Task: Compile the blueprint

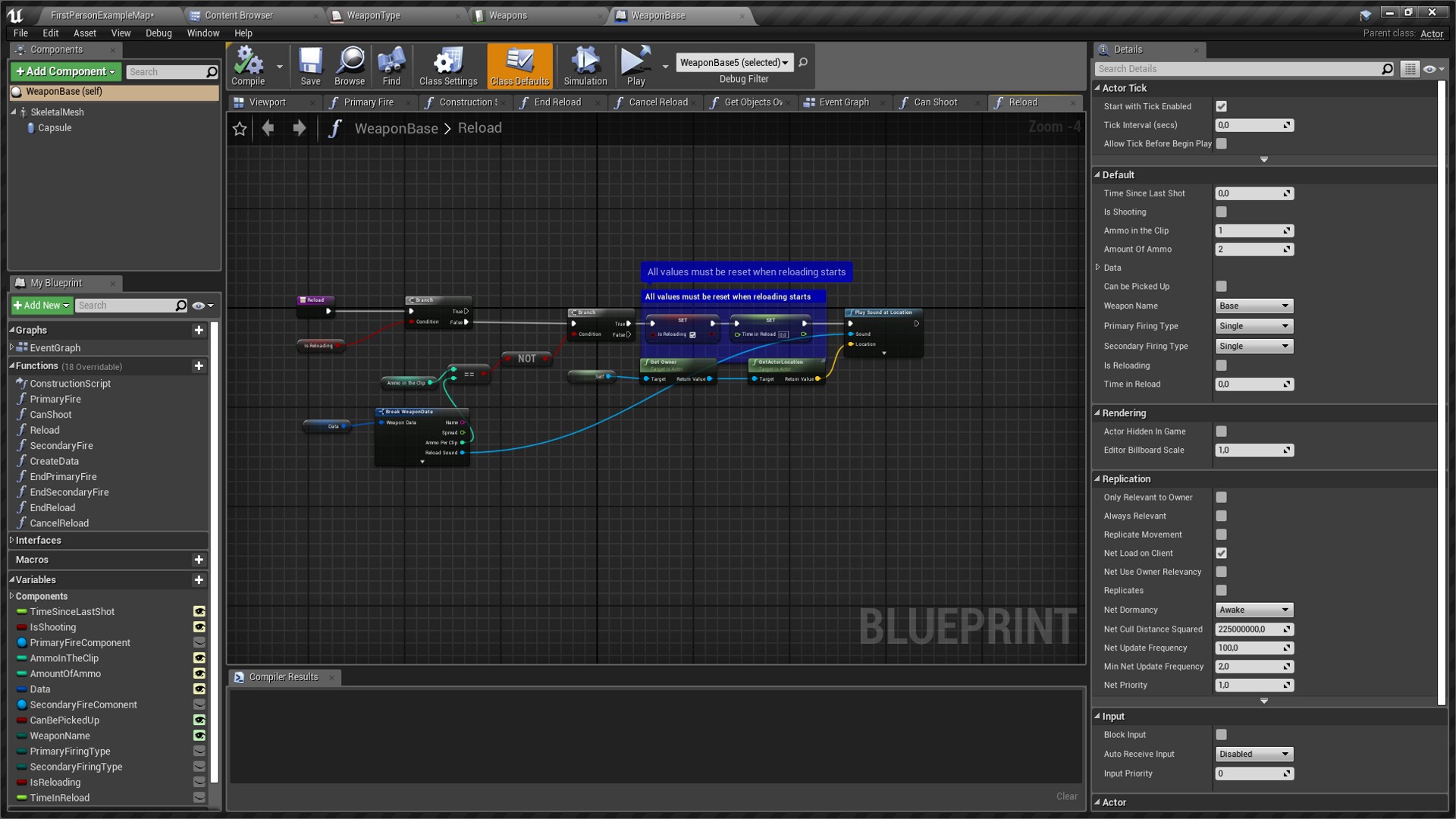Action: coord(250,66)
